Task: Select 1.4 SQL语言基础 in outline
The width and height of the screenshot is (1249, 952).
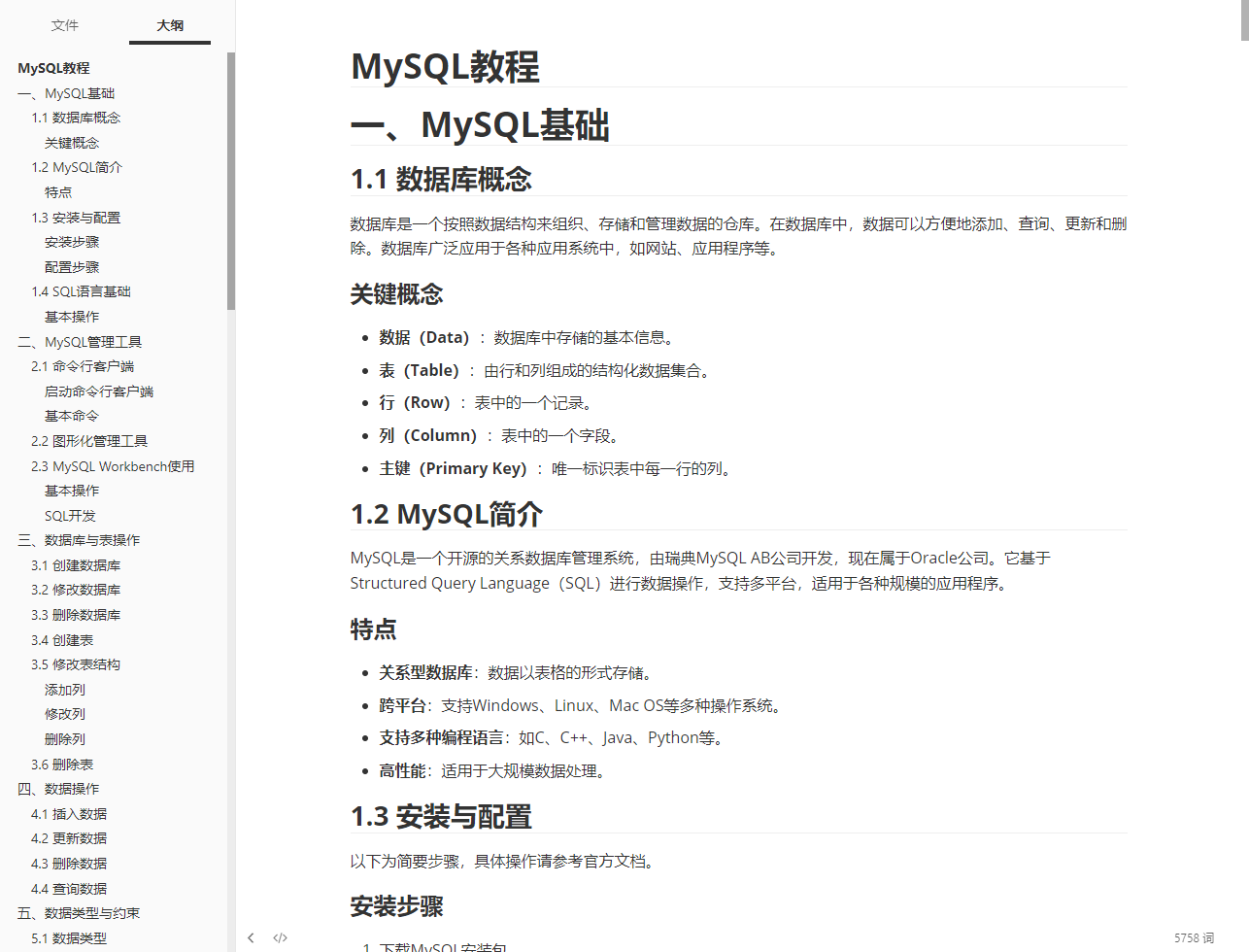Action: (x=81, y=291)
